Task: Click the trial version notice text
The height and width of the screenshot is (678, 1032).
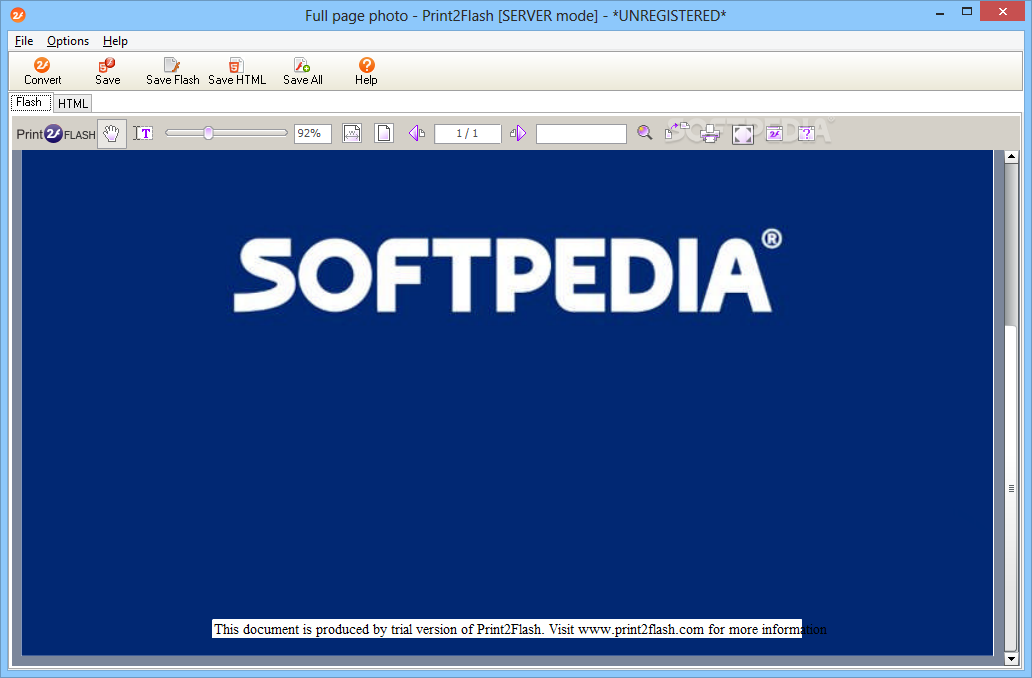Action: pos(520,629)
